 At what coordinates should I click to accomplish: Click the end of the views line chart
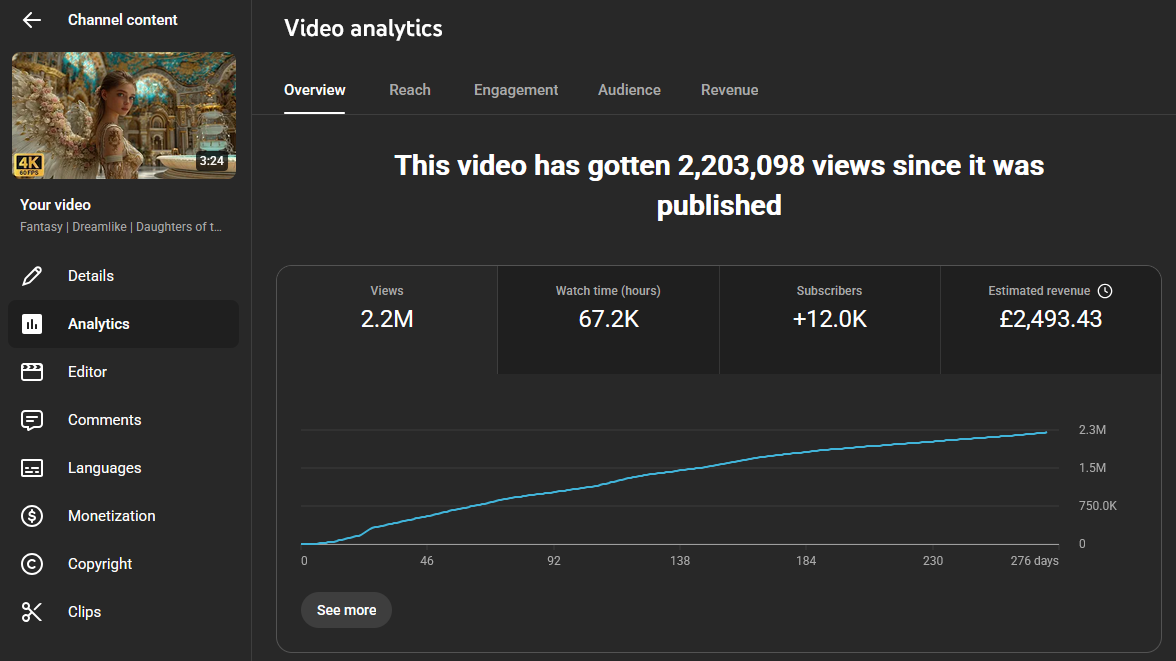[x=1046, y=432]
